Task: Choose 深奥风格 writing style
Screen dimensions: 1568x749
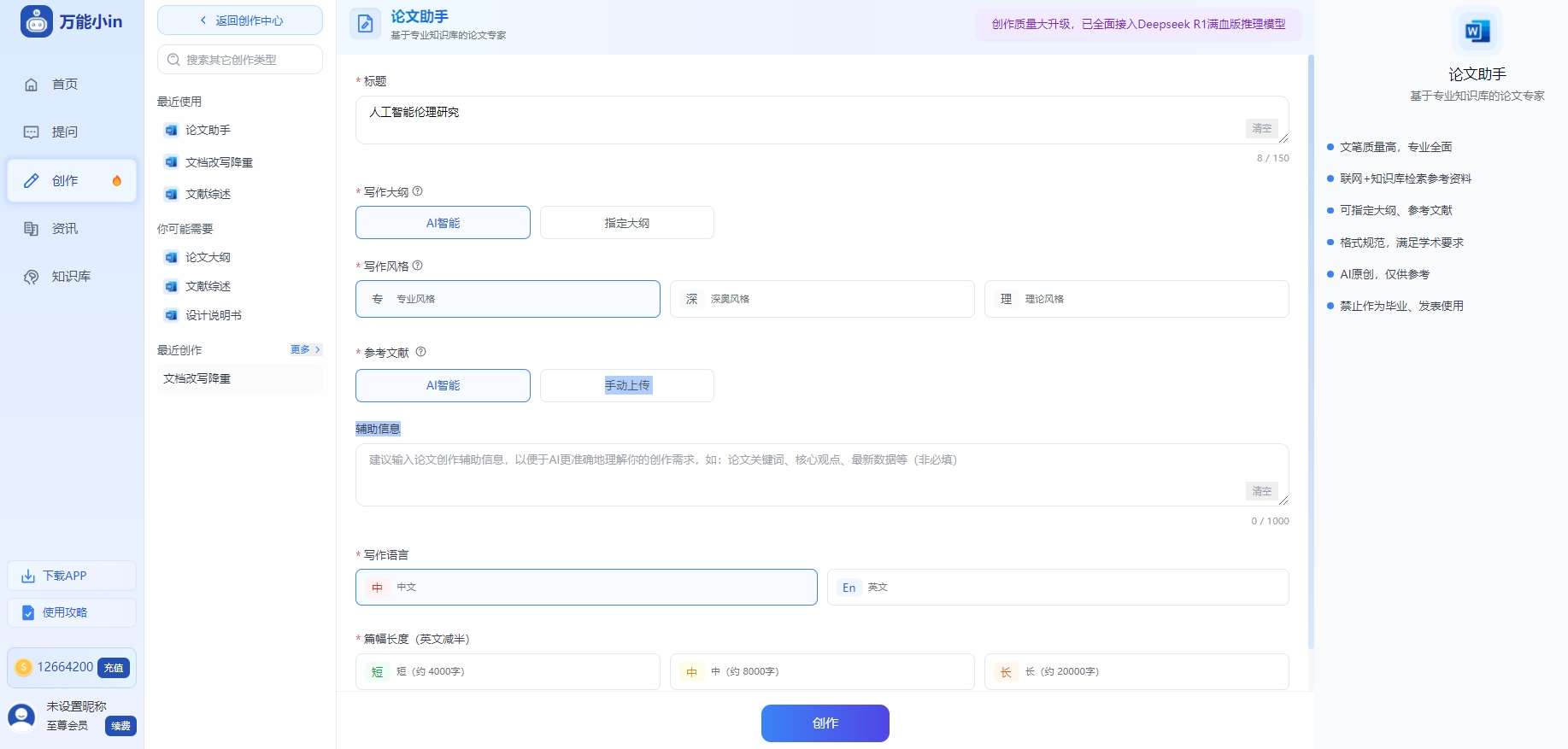Action: (x=821, y=299)
